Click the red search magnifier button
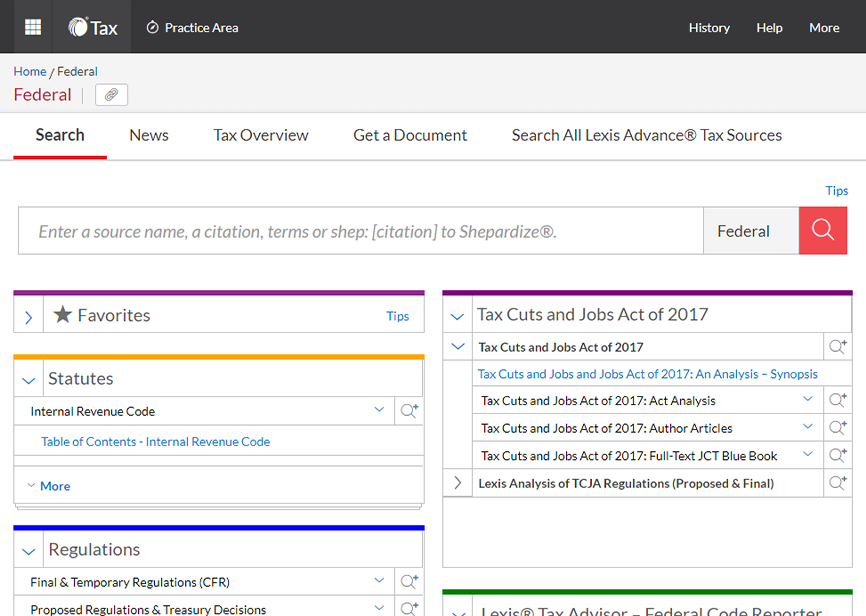 pos(822,231)
